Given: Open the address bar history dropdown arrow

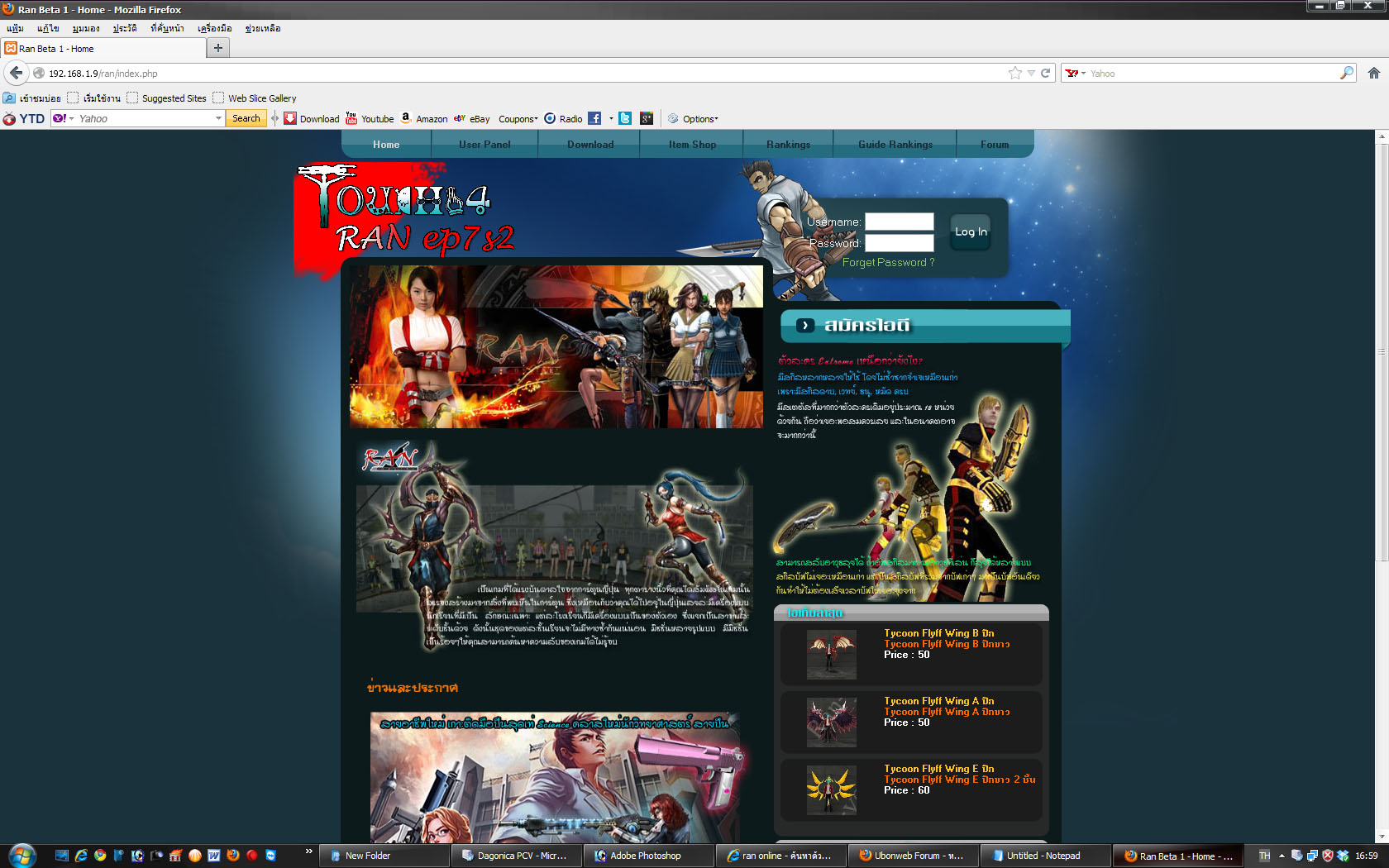Looking at the screenshot, I should click(x=1031, y=73).
